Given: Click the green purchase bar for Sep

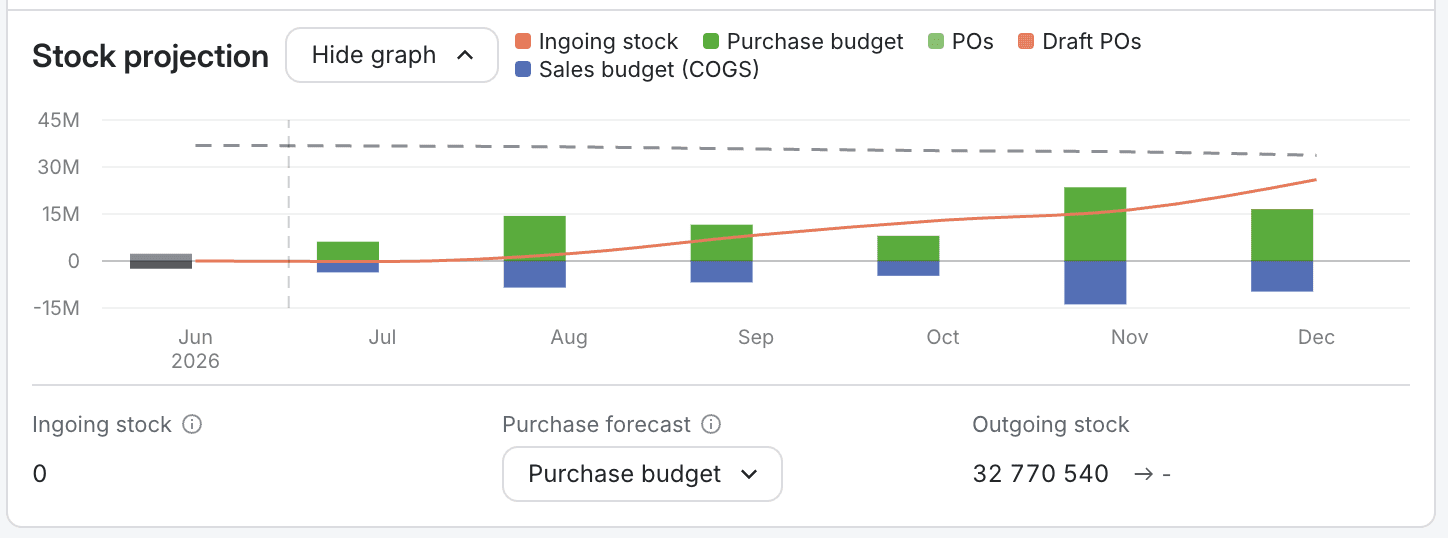Looking at the screenshot, I should [x=722, y=243].
